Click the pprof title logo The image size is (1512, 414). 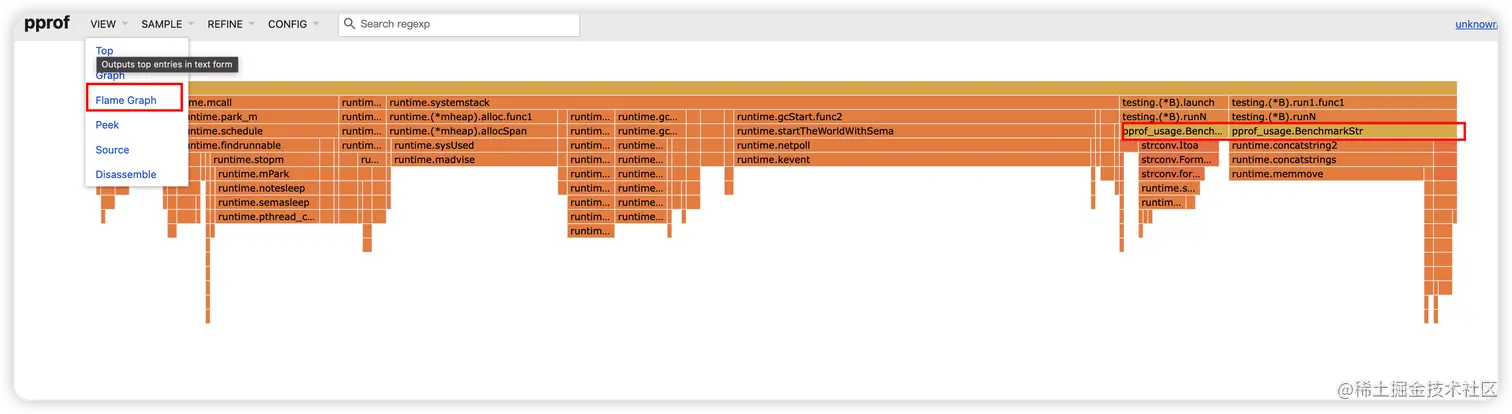pos(48,24)
